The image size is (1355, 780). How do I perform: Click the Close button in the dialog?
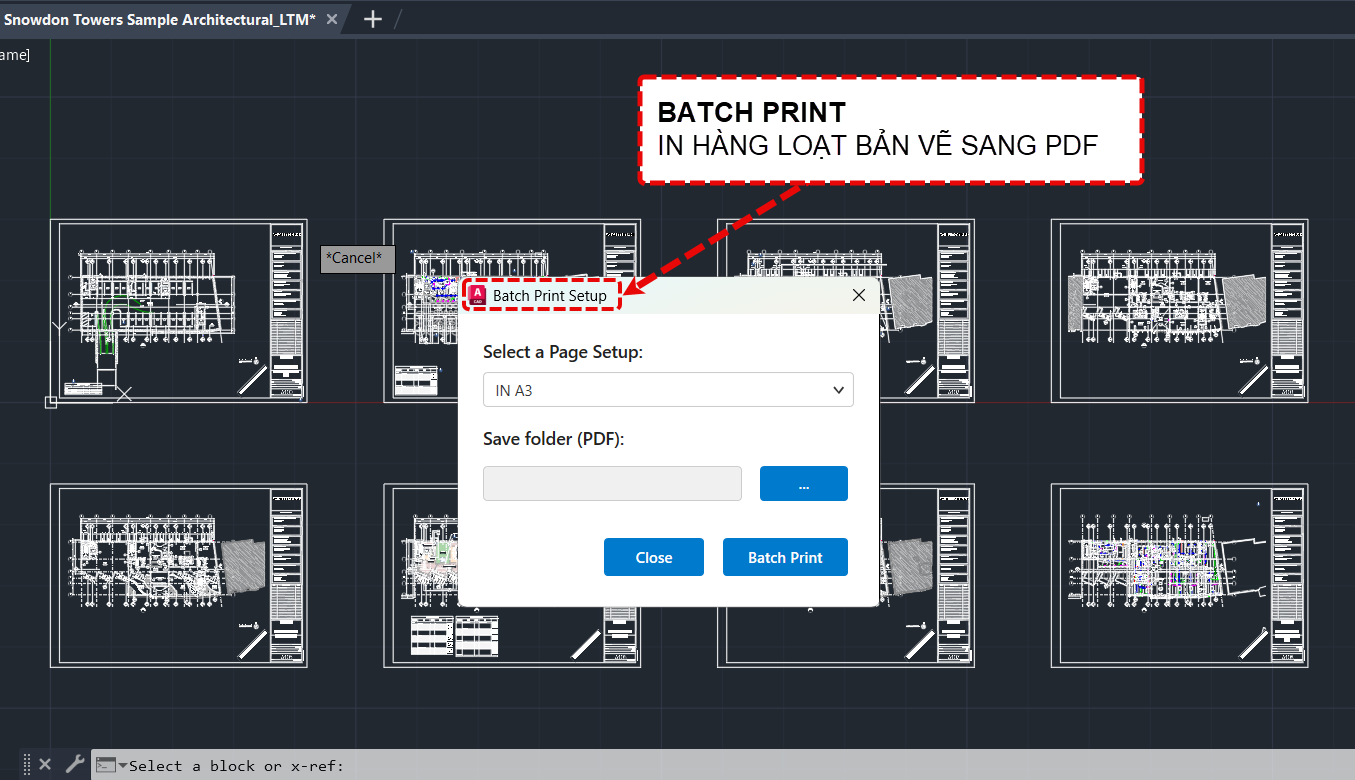[653, 557]
